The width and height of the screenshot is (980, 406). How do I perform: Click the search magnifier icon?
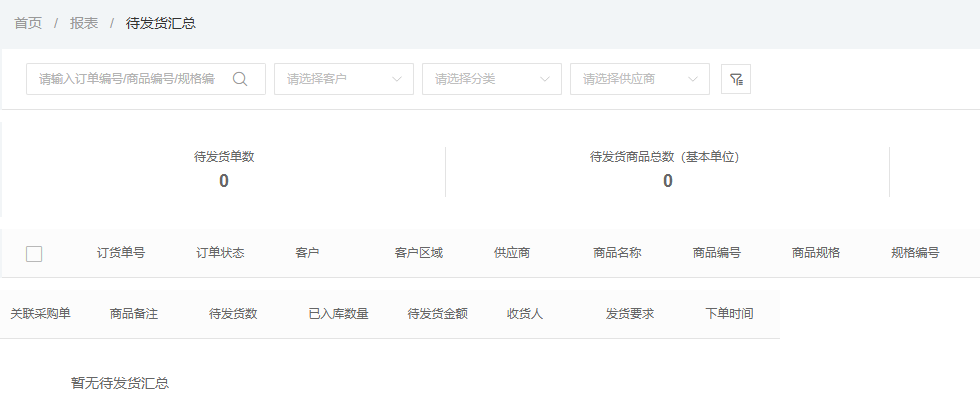click(240, 79)
